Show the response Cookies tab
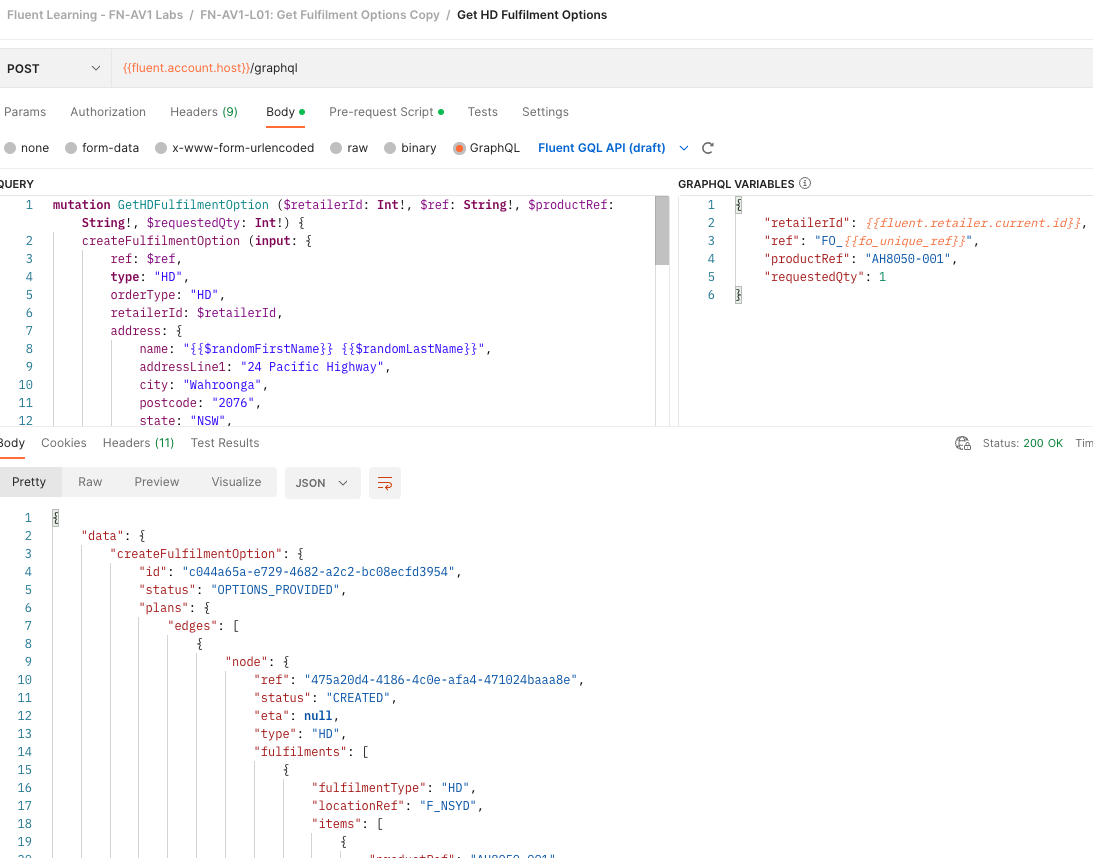Screen dimensions: 1093x859 63,443
